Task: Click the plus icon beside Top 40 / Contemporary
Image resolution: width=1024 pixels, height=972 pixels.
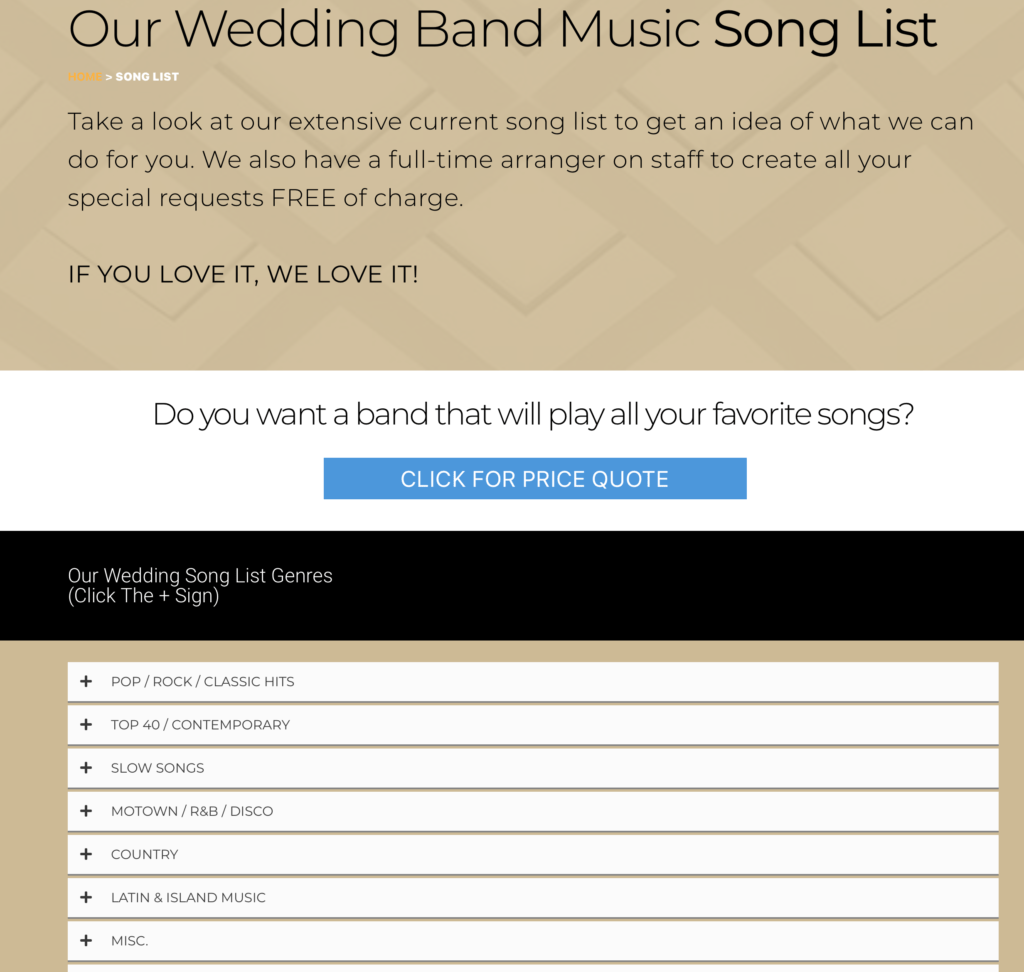Action: pyautogui.click(x=86, y=724)
